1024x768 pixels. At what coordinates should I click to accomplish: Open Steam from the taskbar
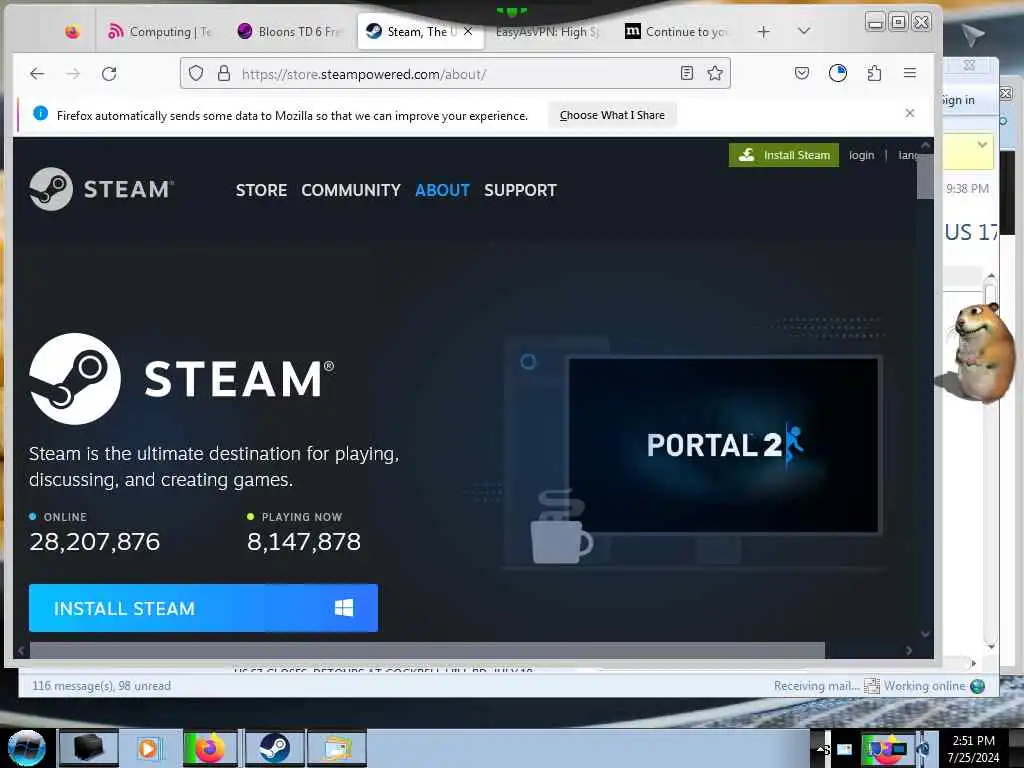274,748
